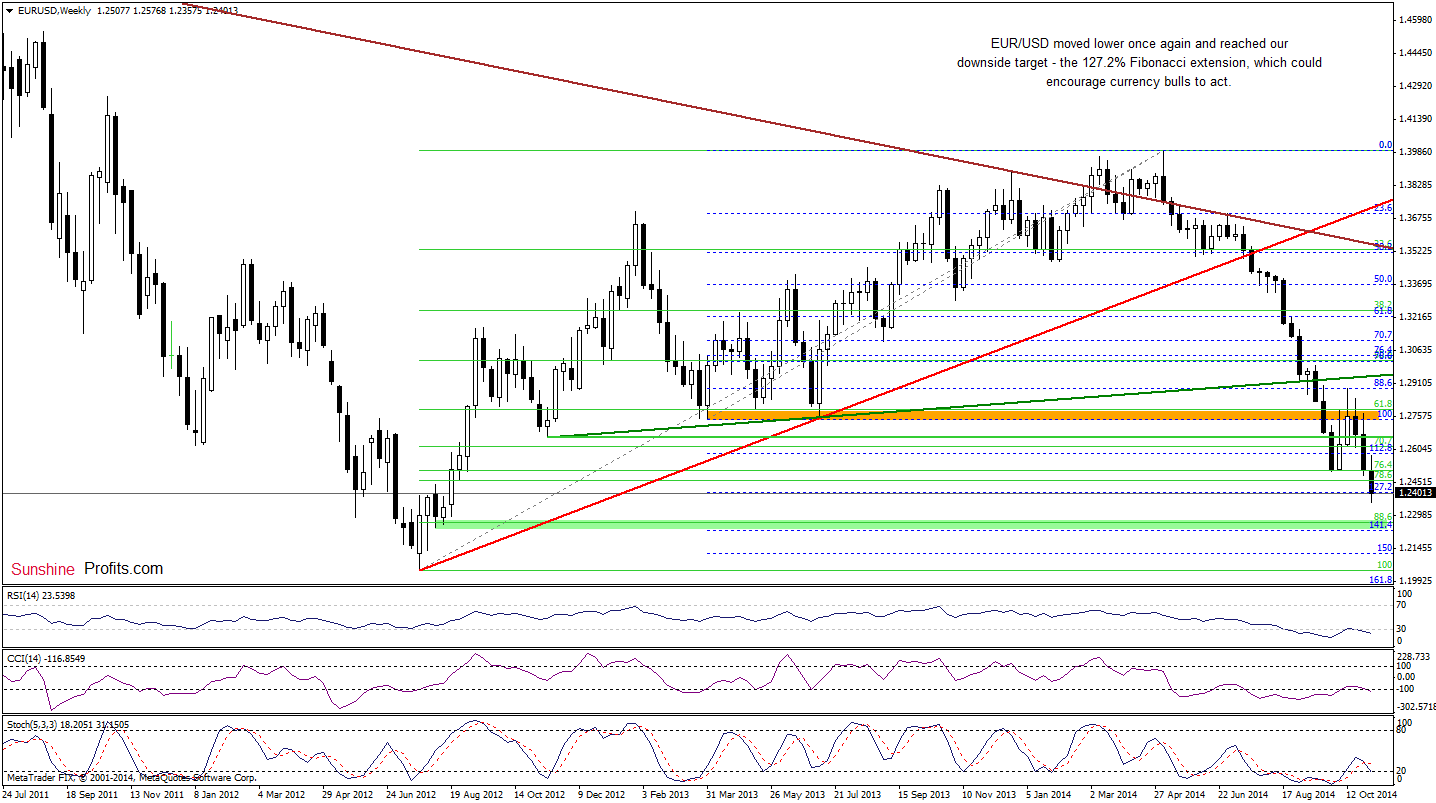Click the 161.8 Fibonacci level label

pyautogui.click(x=1382, y=579)
